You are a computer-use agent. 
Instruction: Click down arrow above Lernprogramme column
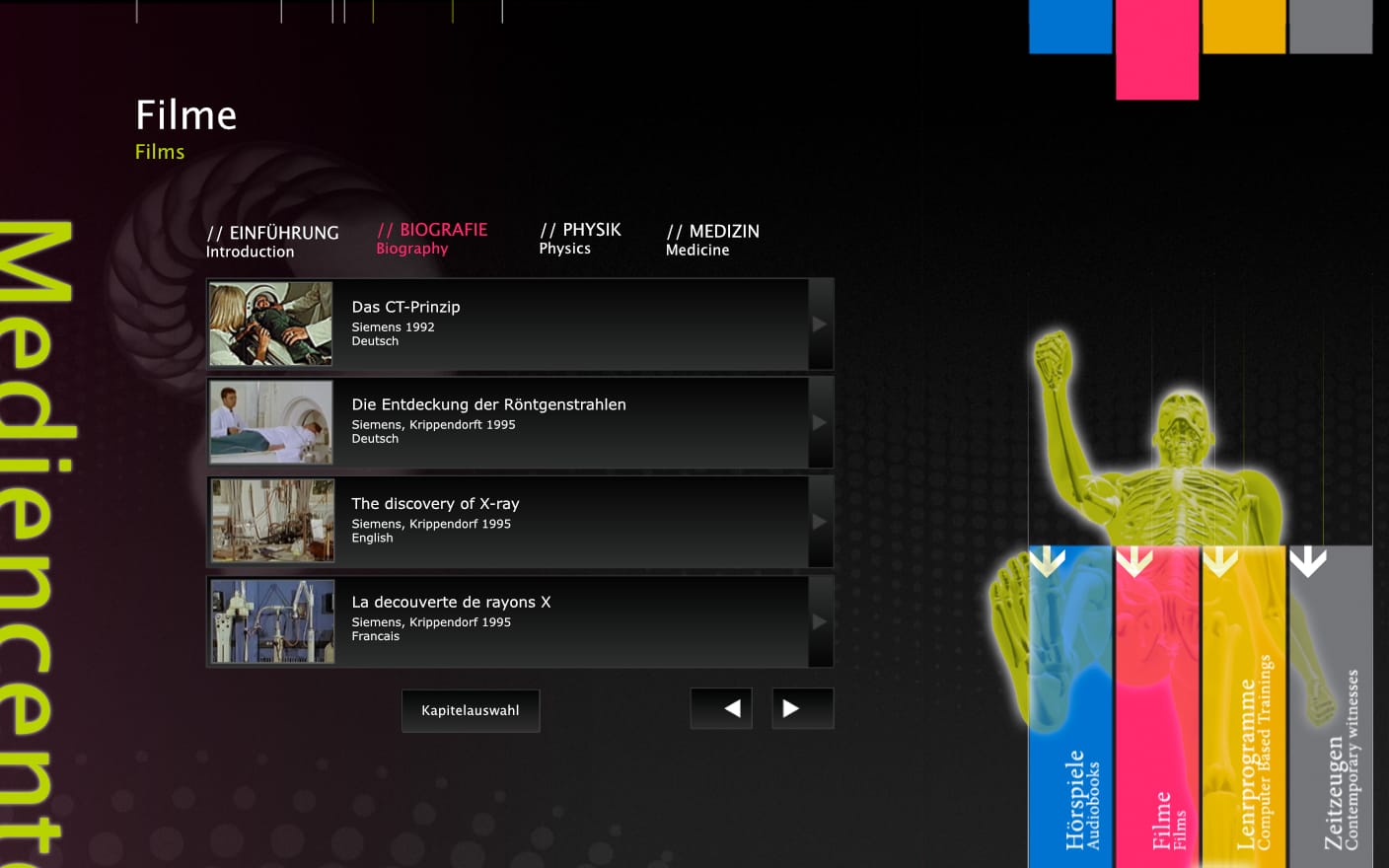(x=1220, y=561)
